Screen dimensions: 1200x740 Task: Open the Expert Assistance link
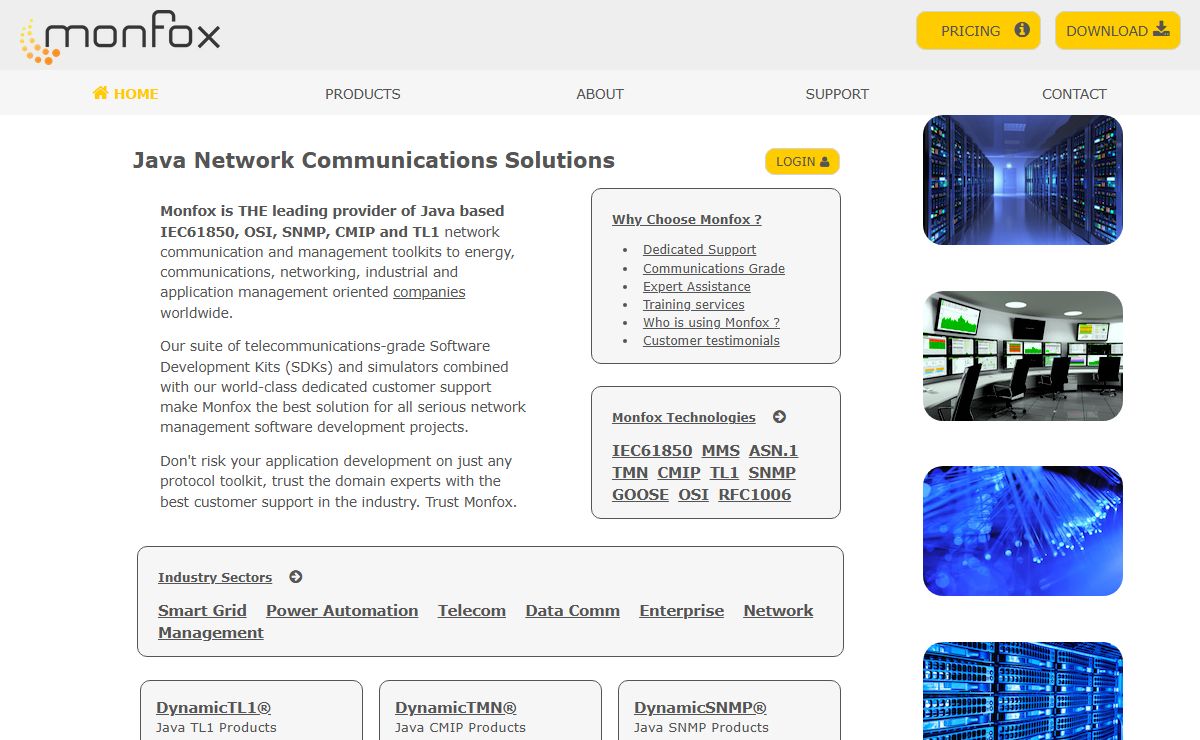(697, 286)
